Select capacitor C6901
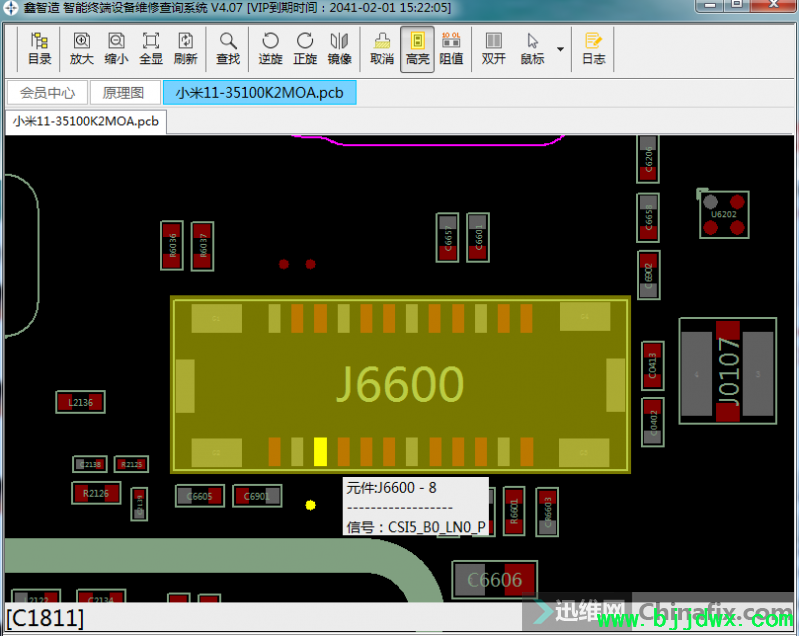The height and width of the screenshot is (636, 799). [257, 496]
